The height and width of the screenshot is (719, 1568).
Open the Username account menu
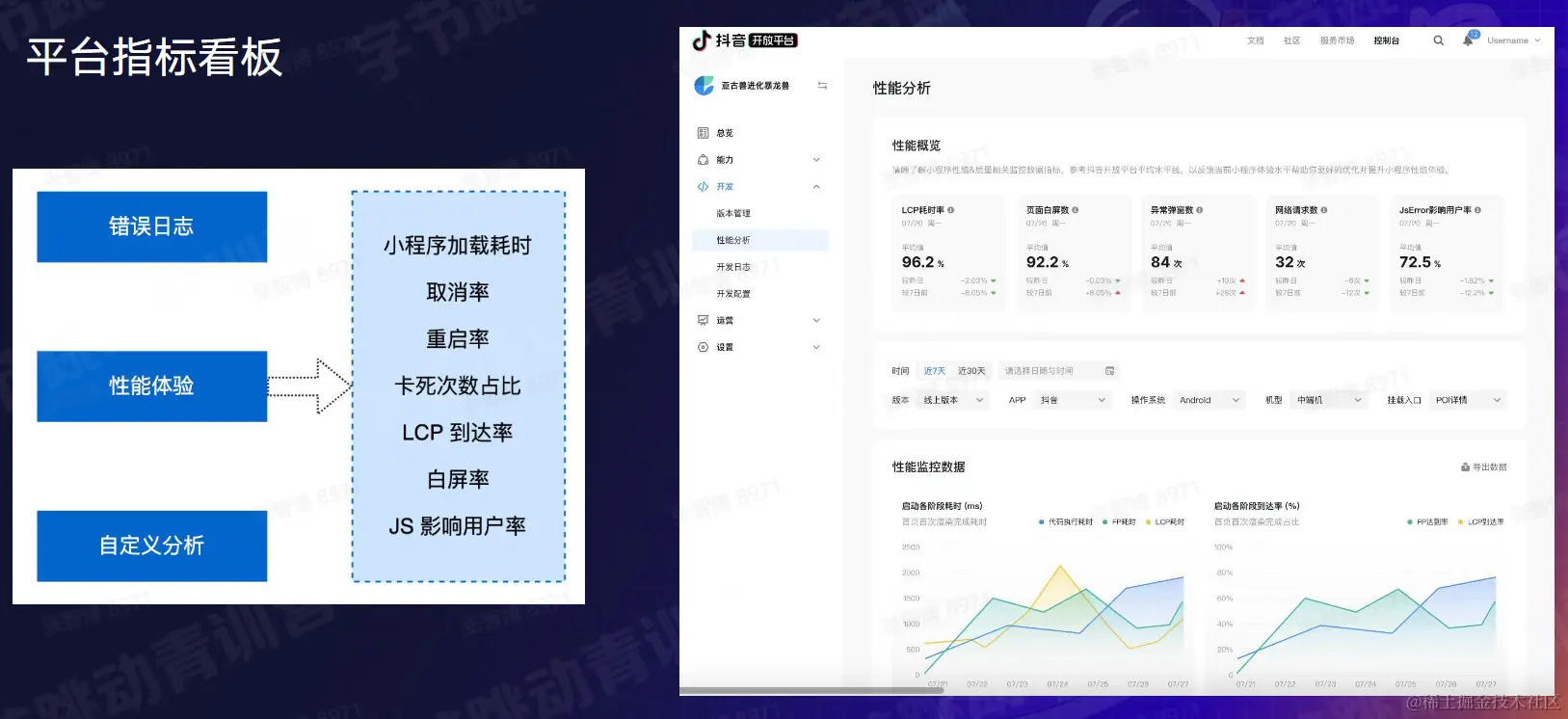coord(1513,40)
